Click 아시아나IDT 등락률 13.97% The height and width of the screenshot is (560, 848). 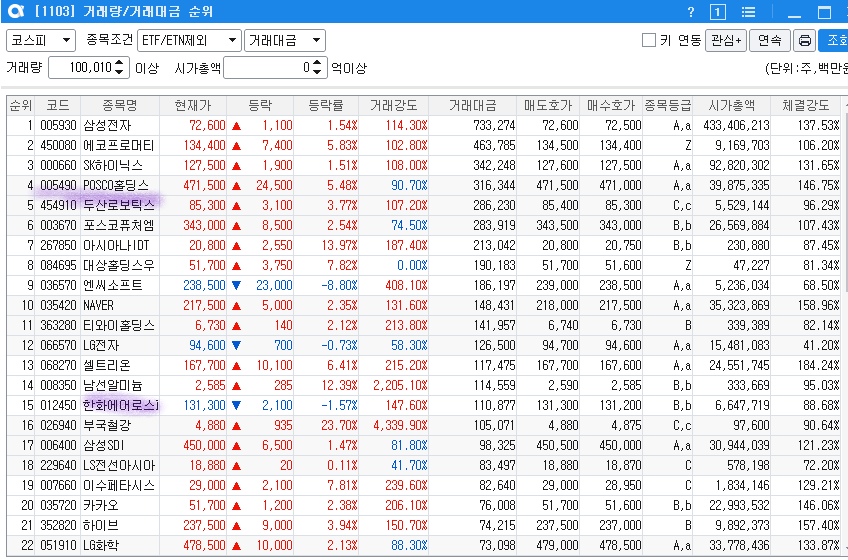click(x=339, y=246)
